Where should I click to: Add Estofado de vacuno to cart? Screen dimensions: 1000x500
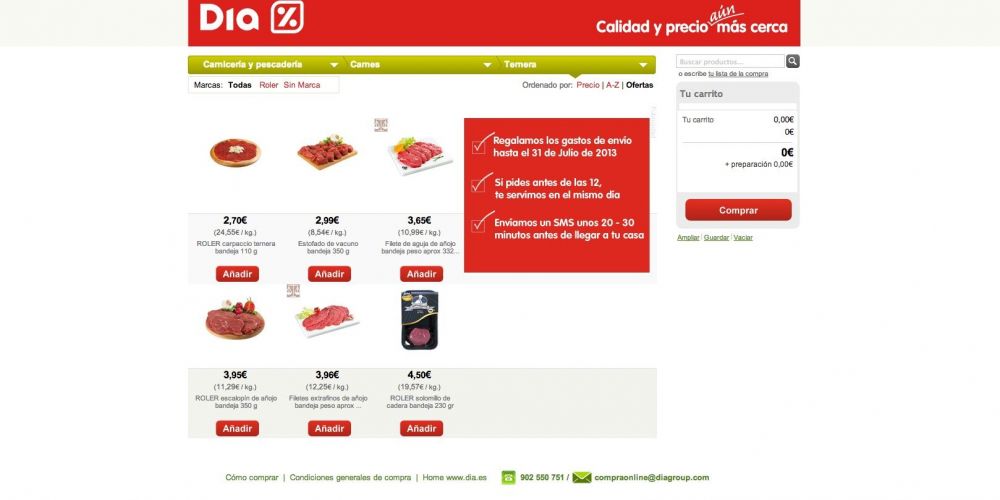click(x=329, y=274)
